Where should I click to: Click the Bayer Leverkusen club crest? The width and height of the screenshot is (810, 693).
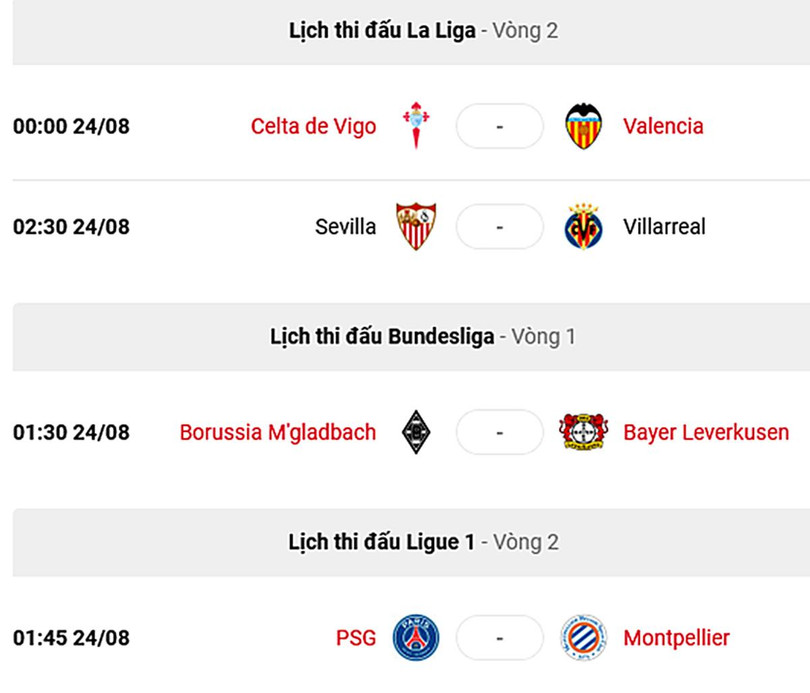click(x=583, y=432)
